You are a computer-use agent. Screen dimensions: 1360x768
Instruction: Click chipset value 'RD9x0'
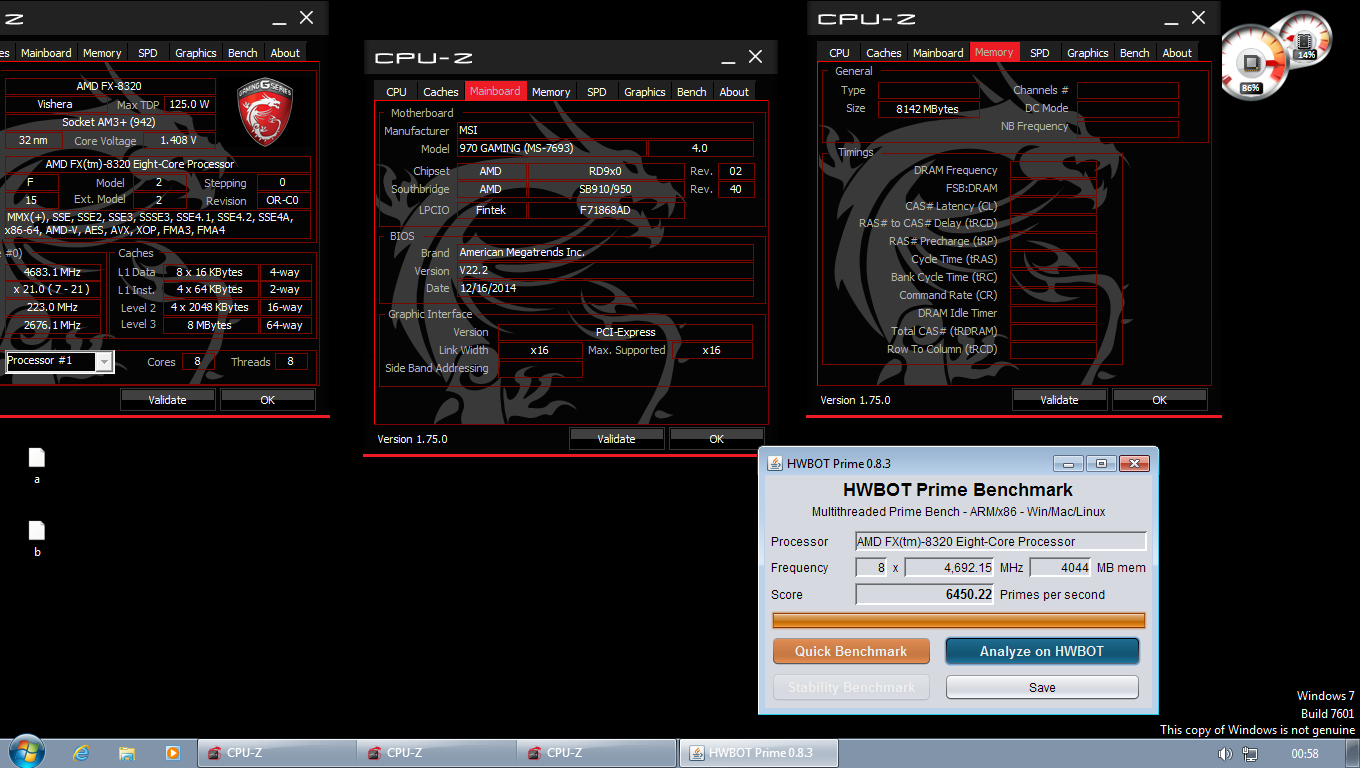606,171
